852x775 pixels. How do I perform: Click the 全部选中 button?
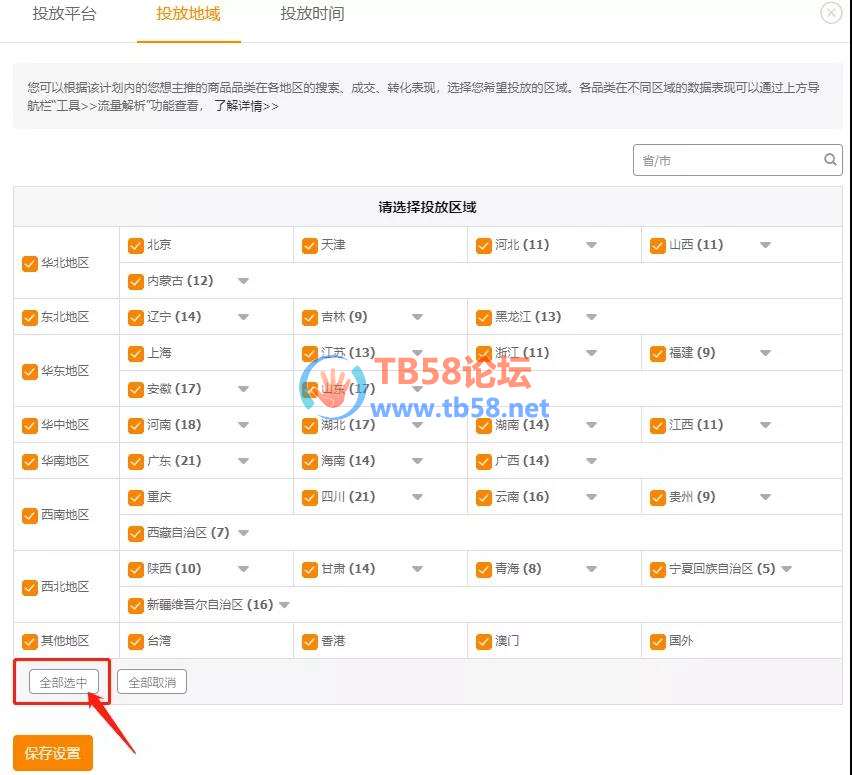(63, 683)
